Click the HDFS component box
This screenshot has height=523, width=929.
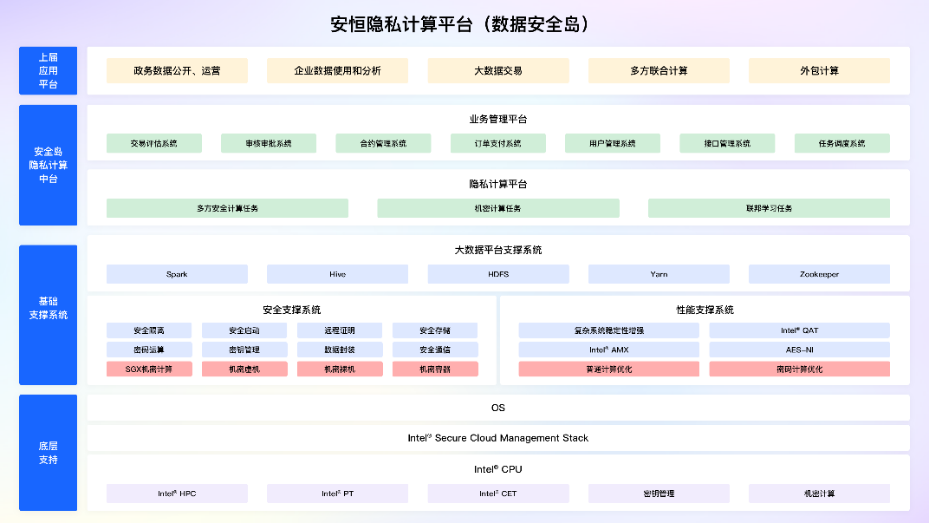point(498,274)
